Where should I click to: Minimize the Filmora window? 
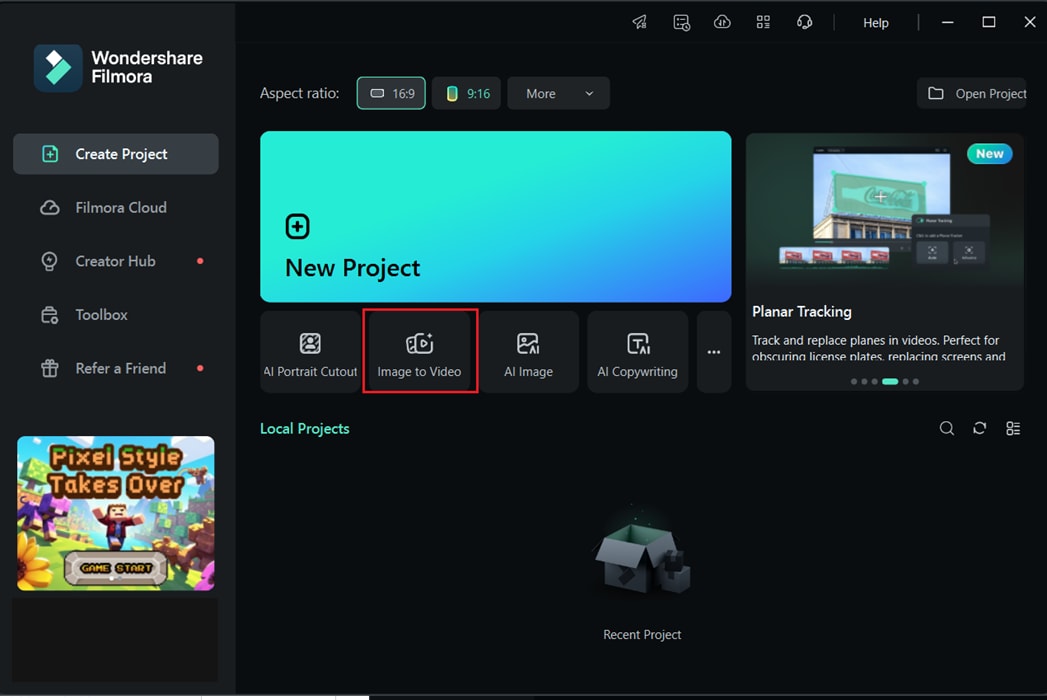948,22
